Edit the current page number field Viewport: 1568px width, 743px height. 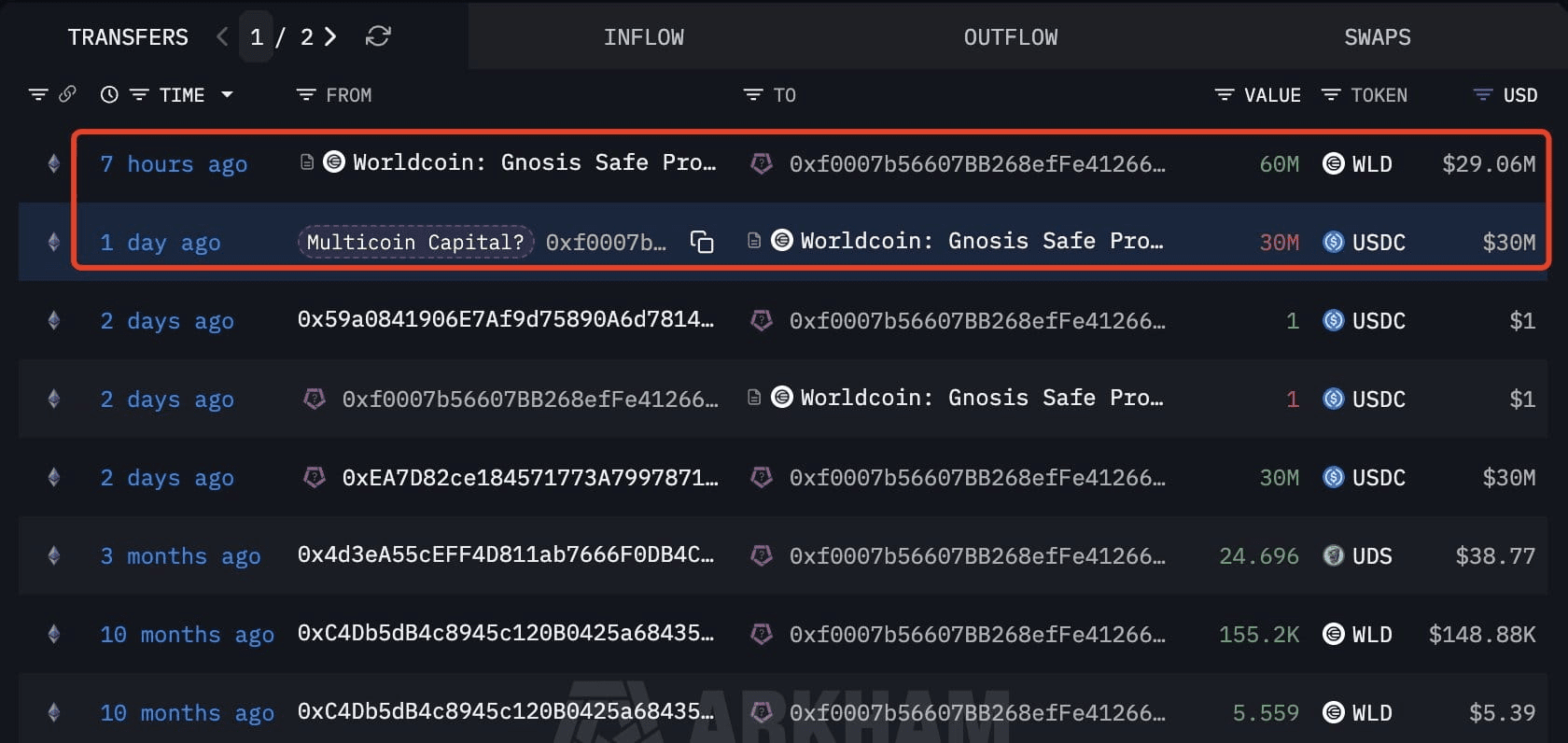tap(257, 36)
